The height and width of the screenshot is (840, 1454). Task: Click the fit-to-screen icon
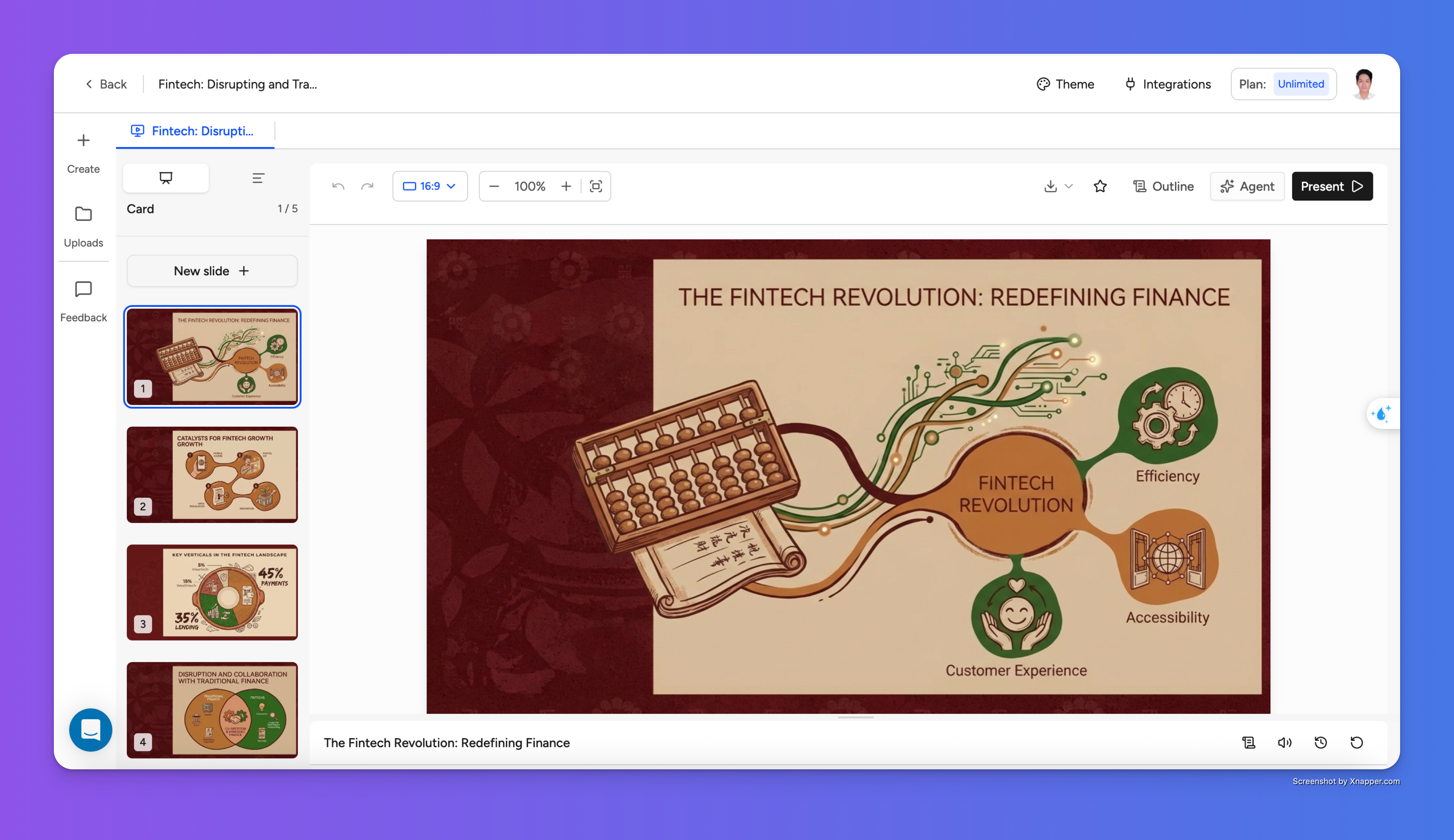pyautogui.click(x=595, y=186)
